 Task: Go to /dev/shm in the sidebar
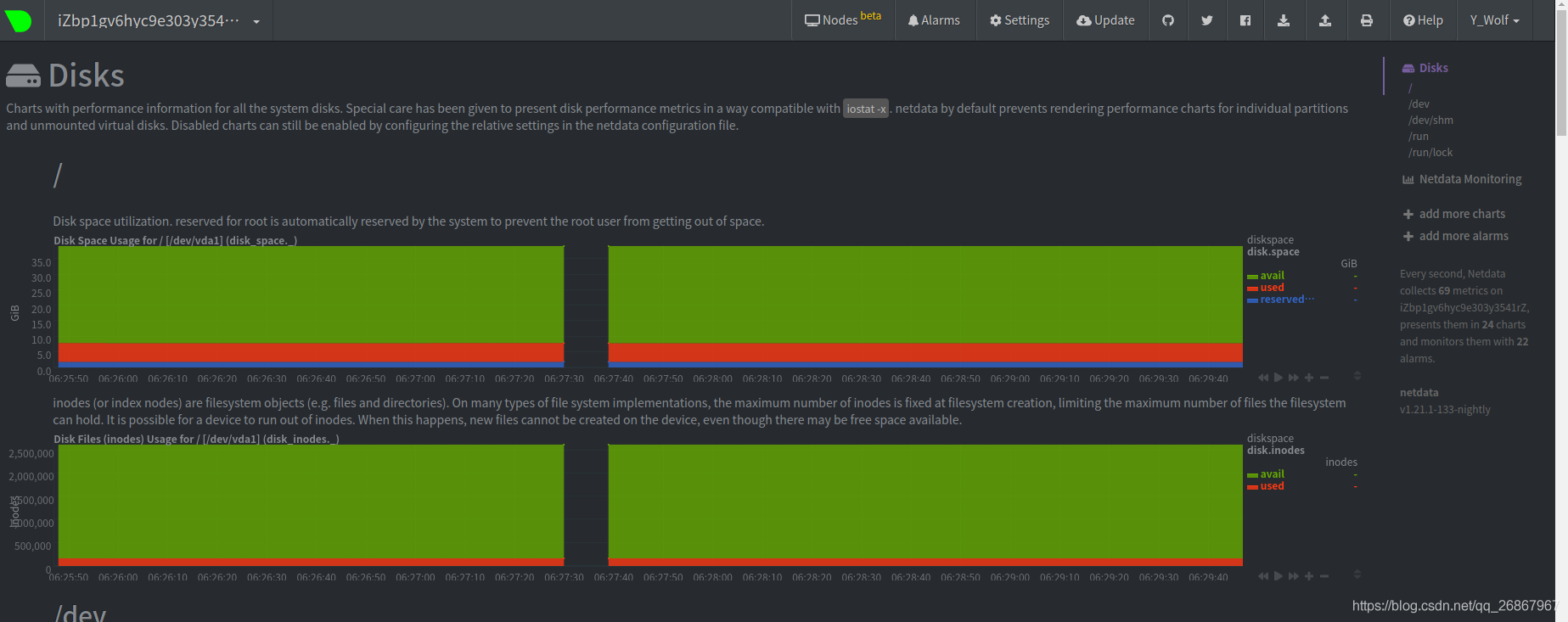1430,120
